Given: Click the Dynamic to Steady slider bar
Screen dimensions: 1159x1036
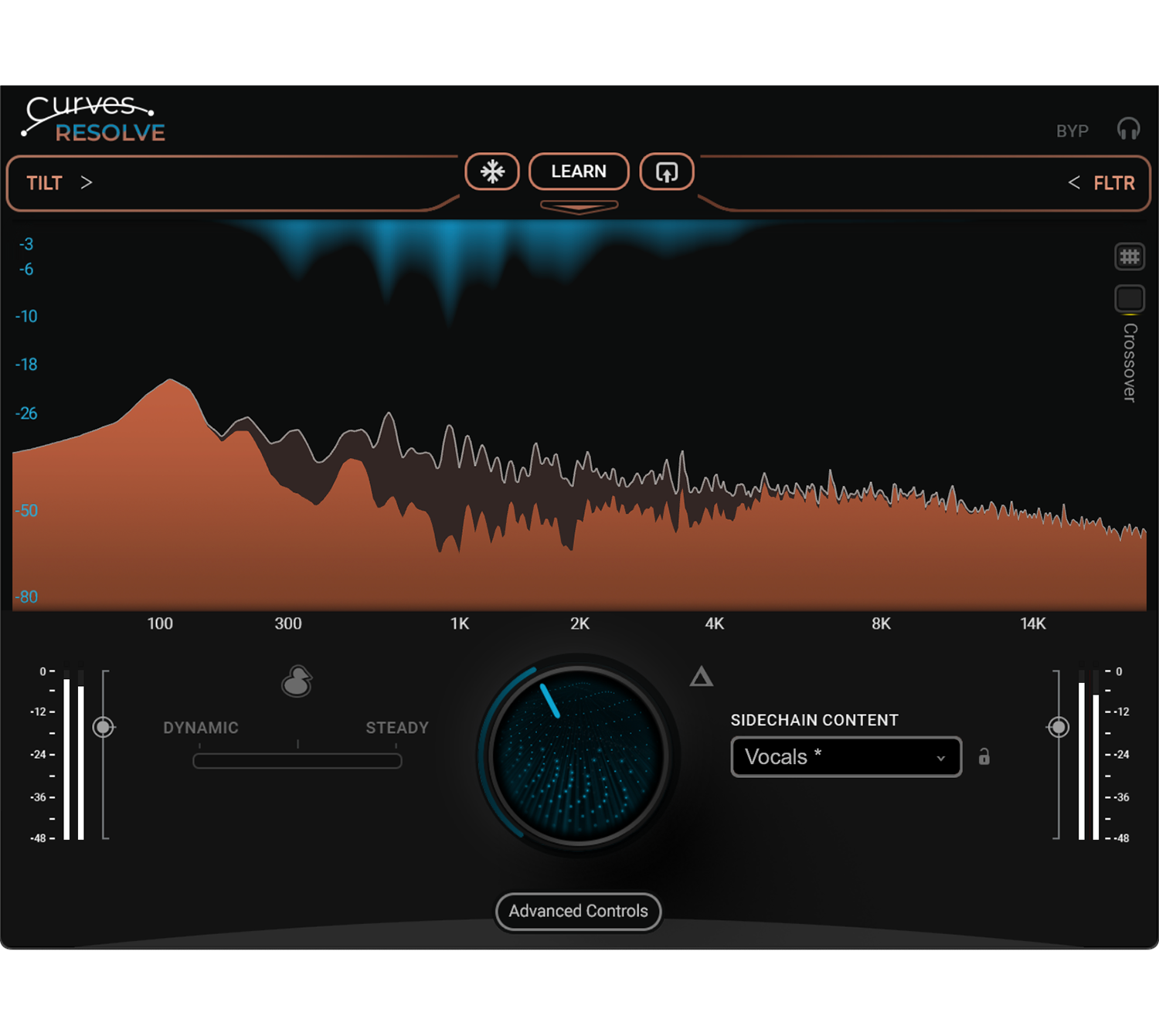Looking at the screenshot, I should coord(297,761).
